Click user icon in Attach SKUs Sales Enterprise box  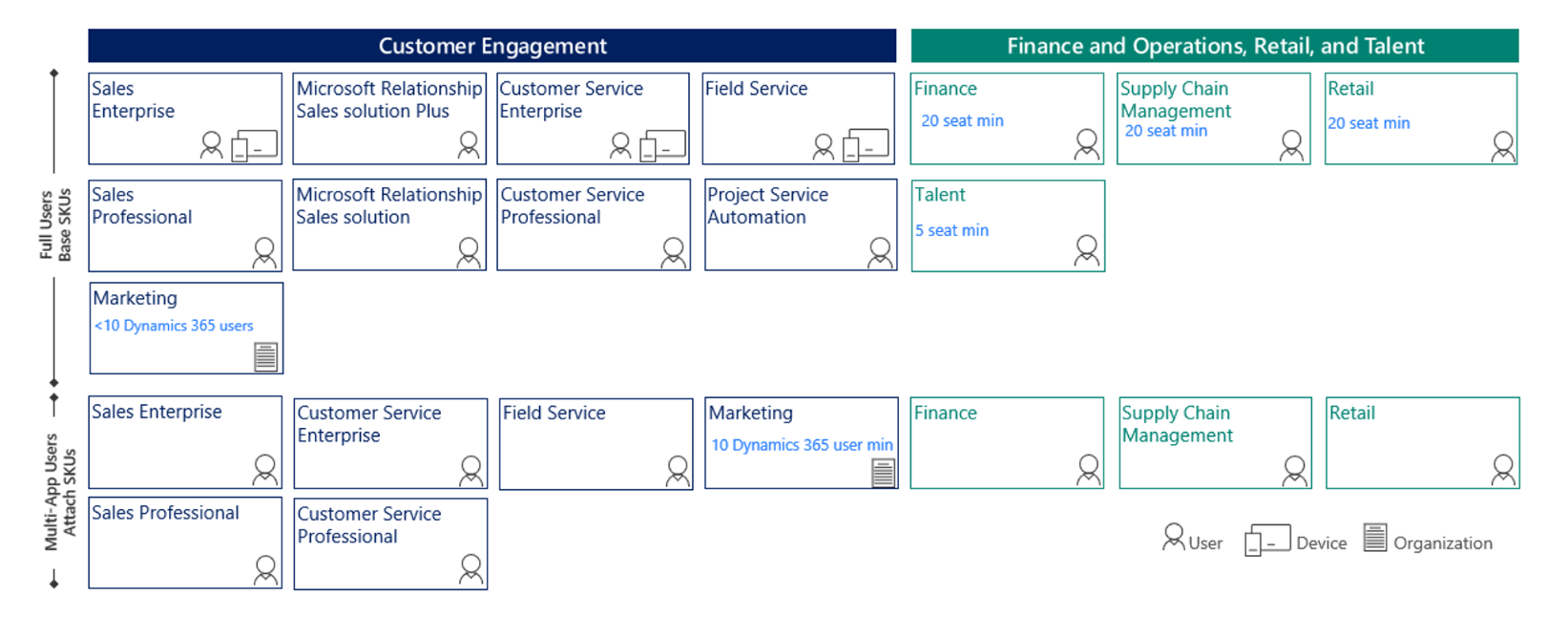[x=265, y=470]
